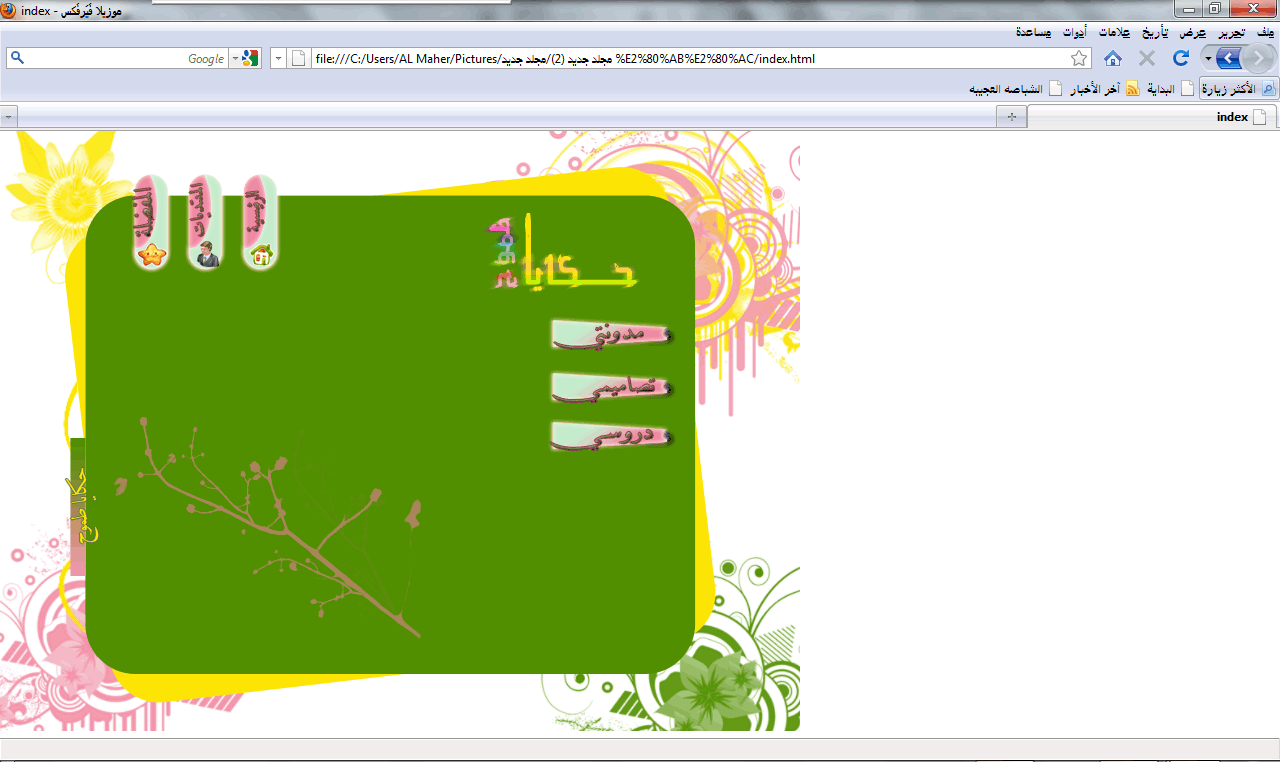
Task: Click the star icon pill on the webpage
Action: click(x=152, y=224)
